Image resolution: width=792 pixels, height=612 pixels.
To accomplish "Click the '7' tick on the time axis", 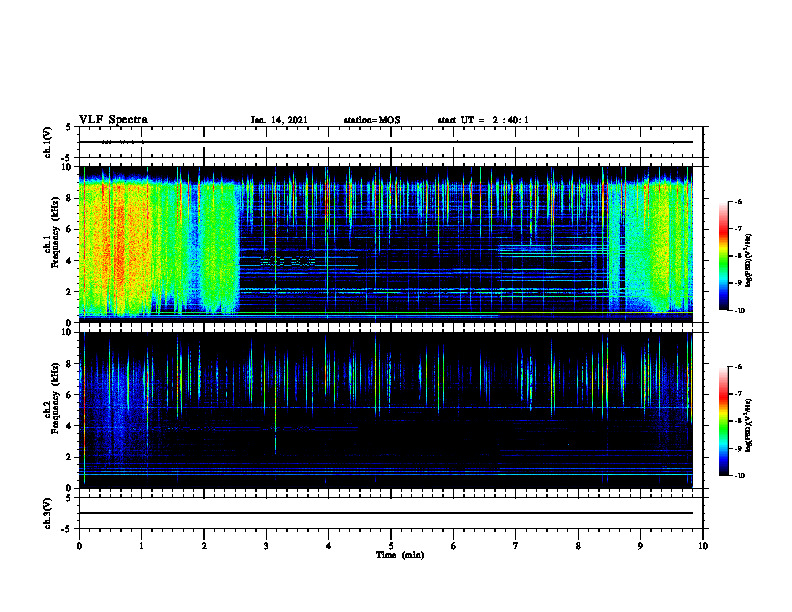I will click(516, 546).
